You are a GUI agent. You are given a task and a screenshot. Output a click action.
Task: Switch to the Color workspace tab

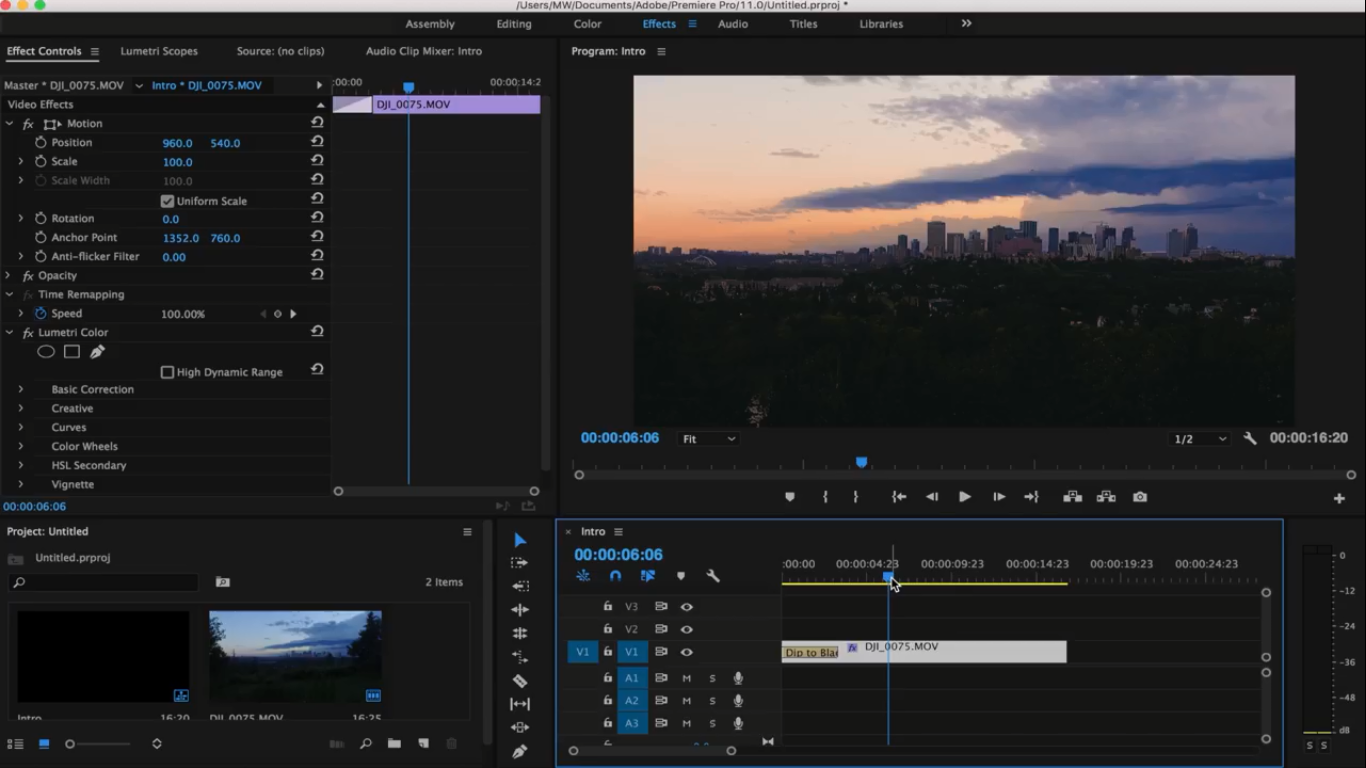point(587,24)
